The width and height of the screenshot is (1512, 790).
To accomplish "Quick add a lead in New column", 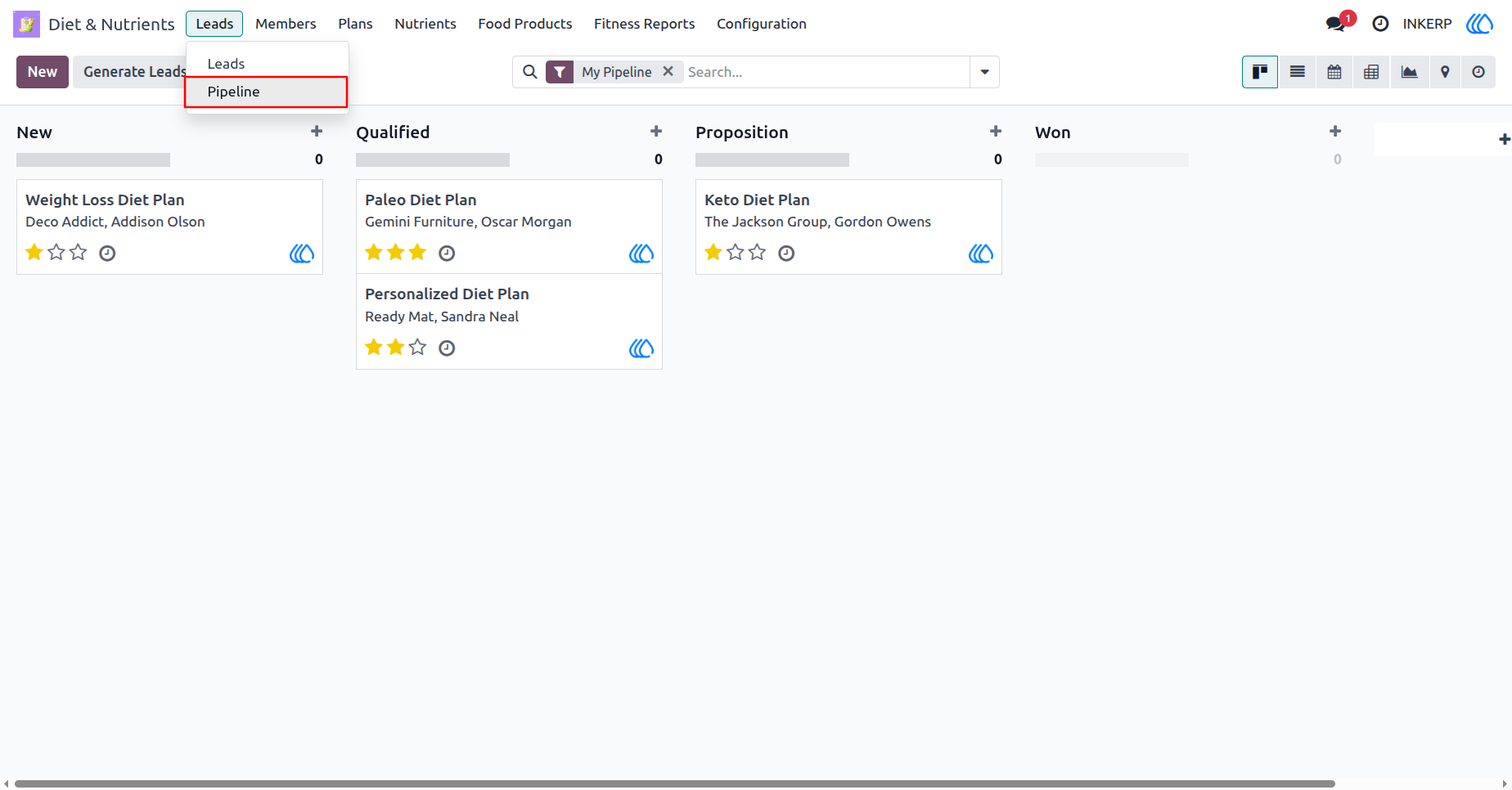I will (317, 132).
